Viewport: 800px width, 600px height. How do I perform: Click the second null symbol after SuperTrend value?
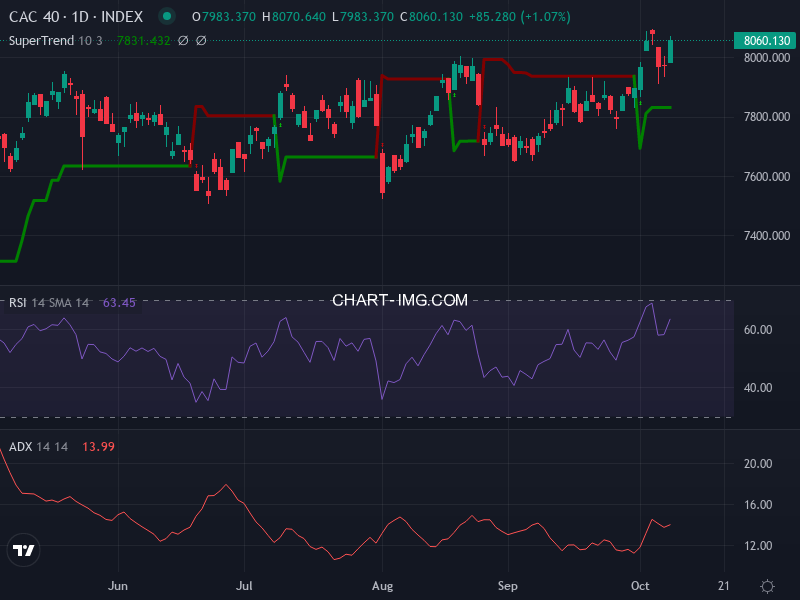[x=201, y=41]
